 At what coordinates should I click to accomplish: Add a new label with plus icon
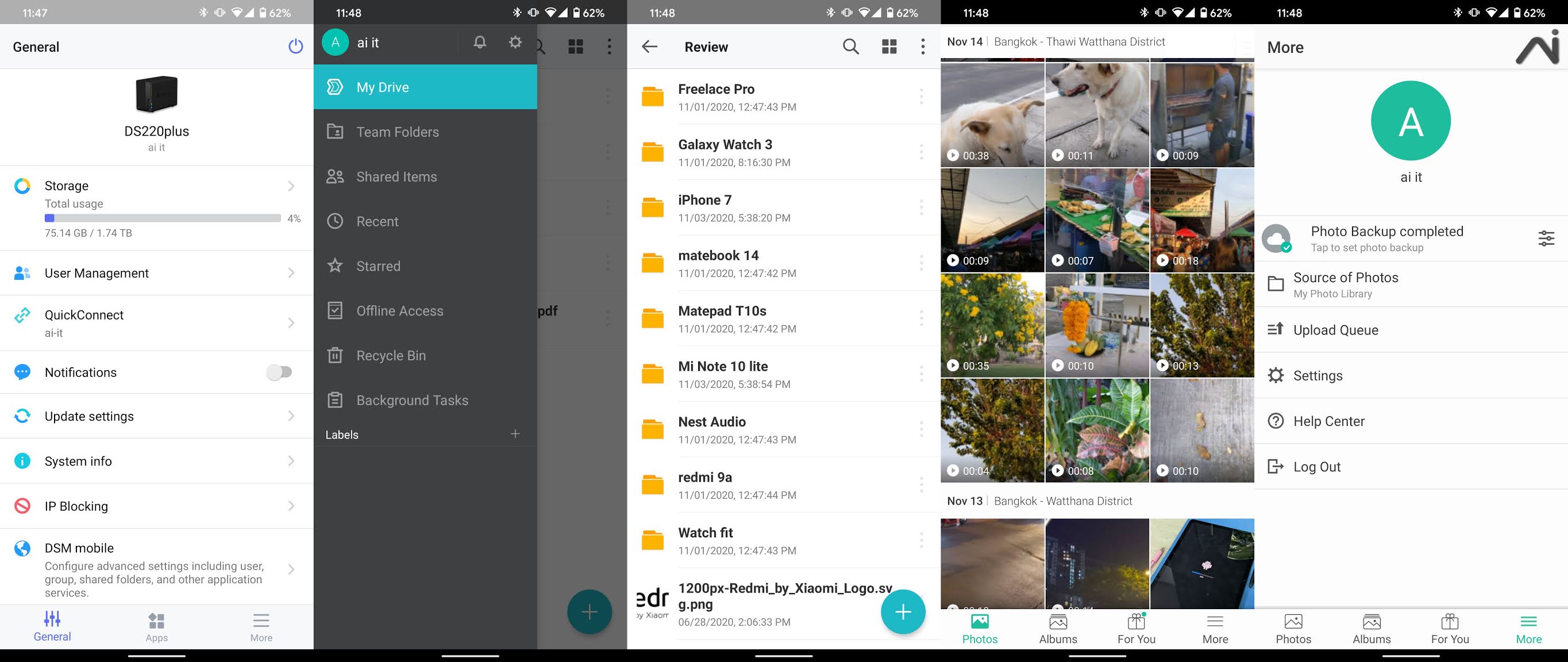point(515,434)
